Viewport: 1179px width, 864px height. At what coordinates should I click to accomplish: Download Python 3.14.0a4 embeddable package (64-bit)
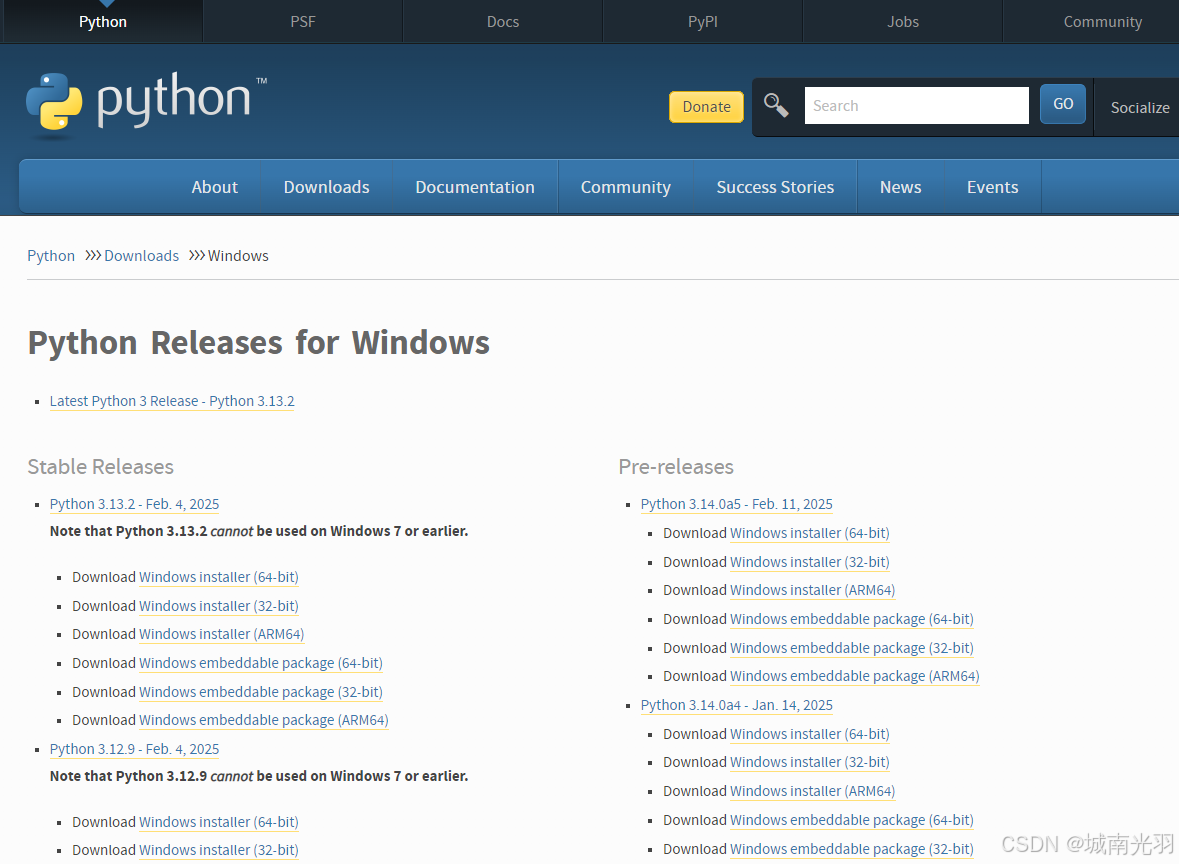852,820
